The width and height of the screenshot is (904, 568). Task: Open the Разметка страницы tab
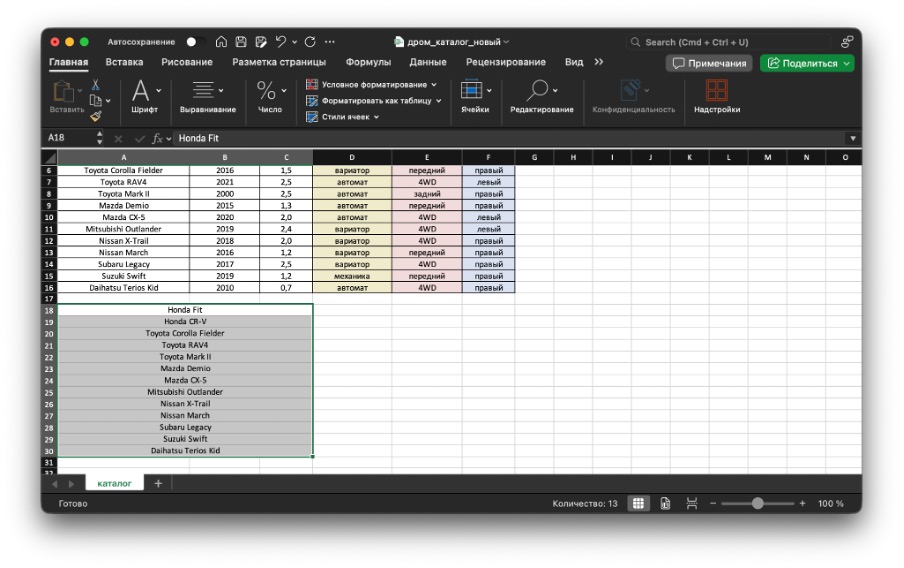(279, 62)
